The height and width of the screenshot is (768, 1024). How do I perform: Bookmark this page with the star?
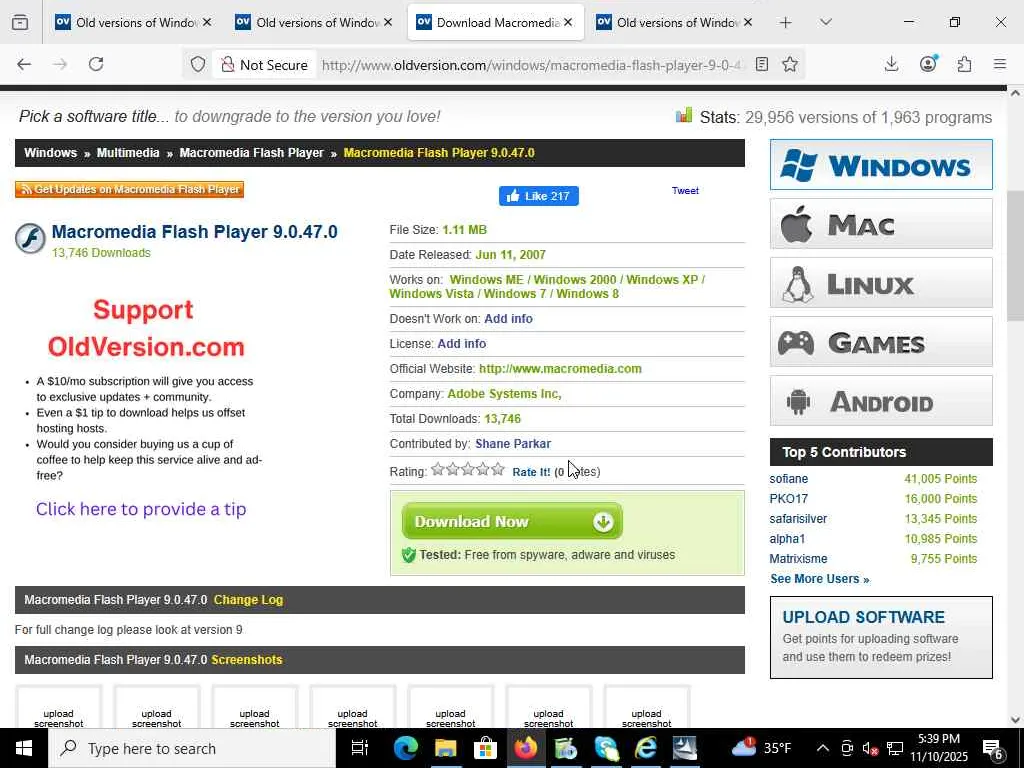[x=790, y=64]
